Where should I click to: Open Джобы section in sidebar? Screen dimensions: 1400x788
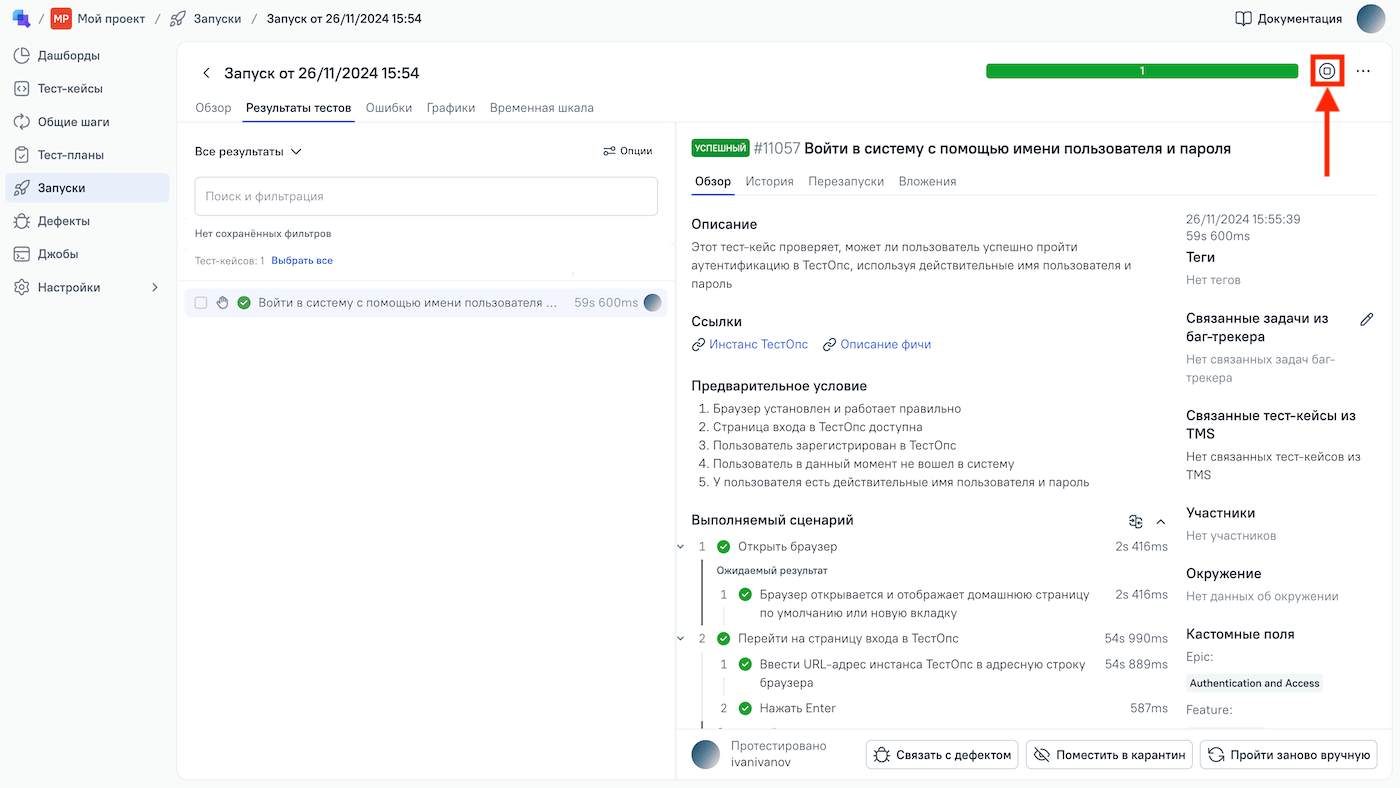click(58, 254)
